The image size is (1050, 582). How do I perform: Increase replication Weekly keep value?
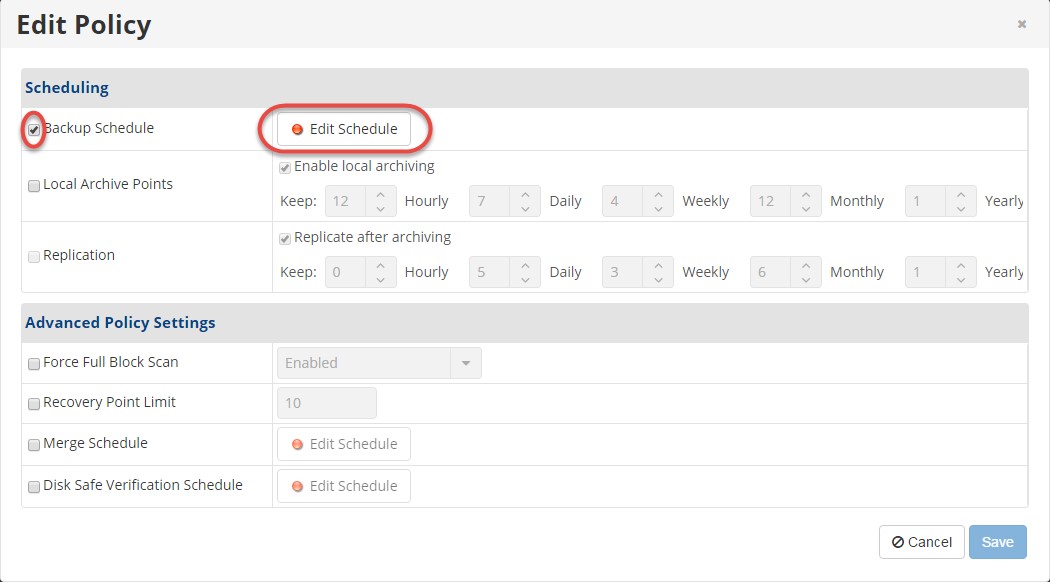(658, 265)
